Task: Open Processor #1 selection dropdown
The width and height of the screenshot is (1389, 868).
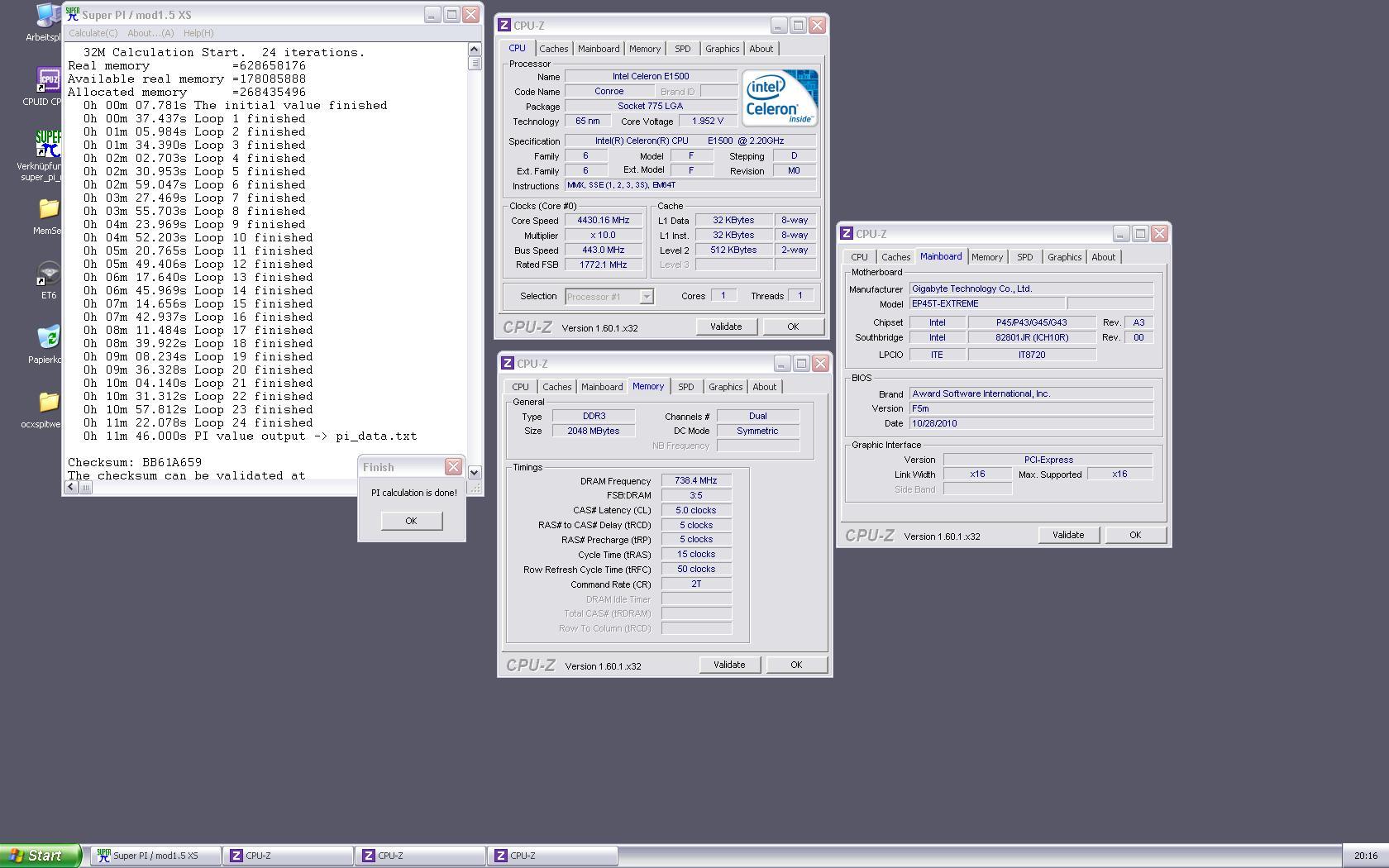Action: [609, 297]
